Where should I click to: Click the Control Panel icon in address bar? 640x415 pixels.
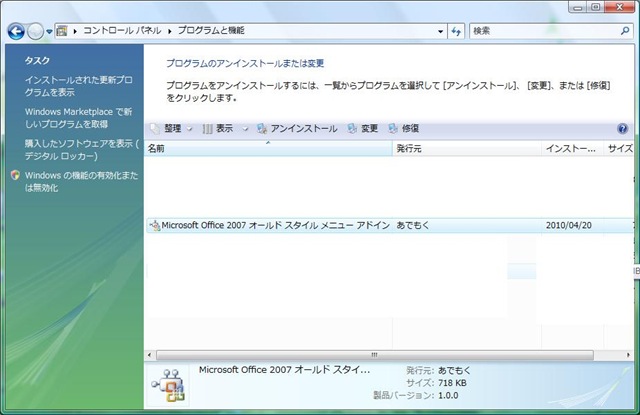tap(62, 31)
